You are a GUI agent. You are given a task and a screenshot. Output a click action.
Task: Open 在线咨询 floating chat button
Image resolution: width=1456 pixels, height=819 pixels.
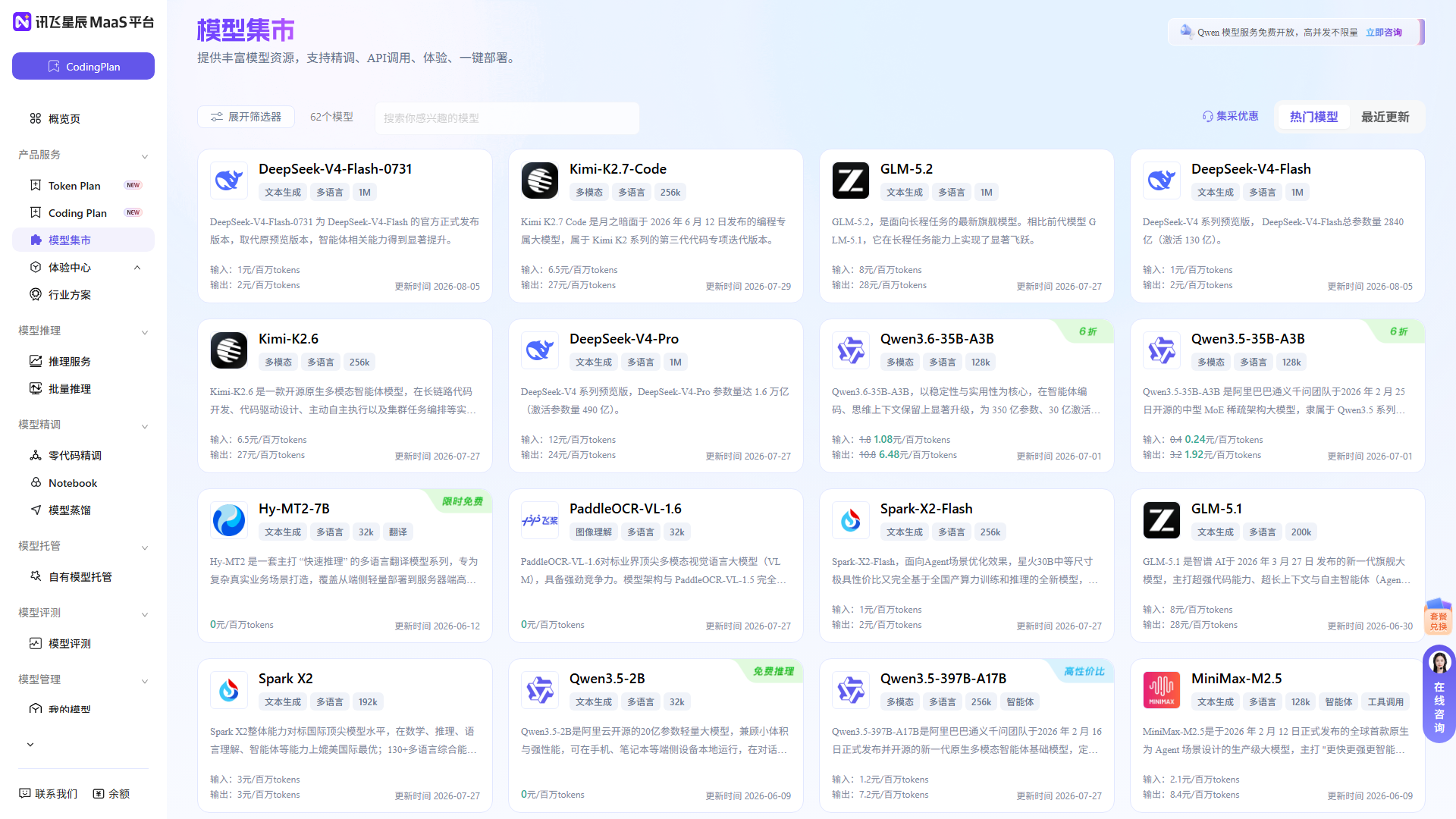pos(1439,694)
